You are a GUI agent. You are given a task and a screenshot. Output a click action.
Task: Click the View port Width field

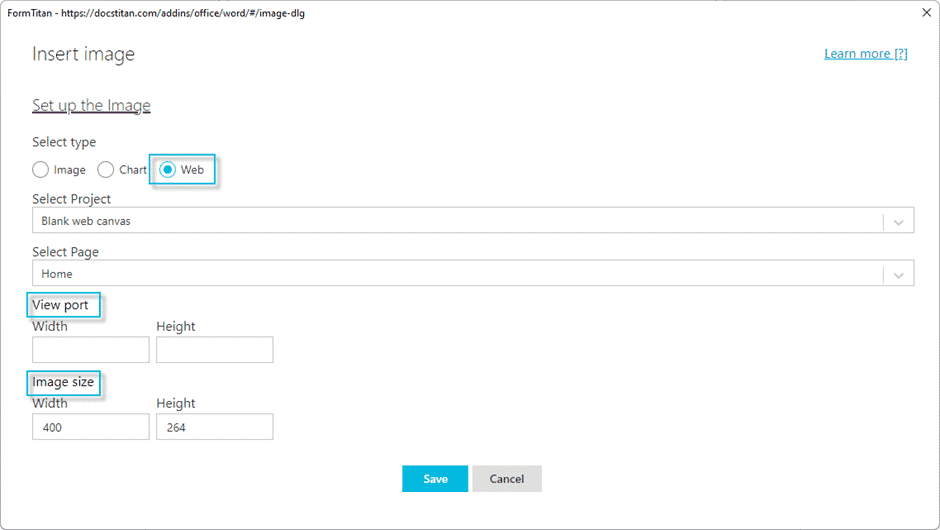pos(91,350)
